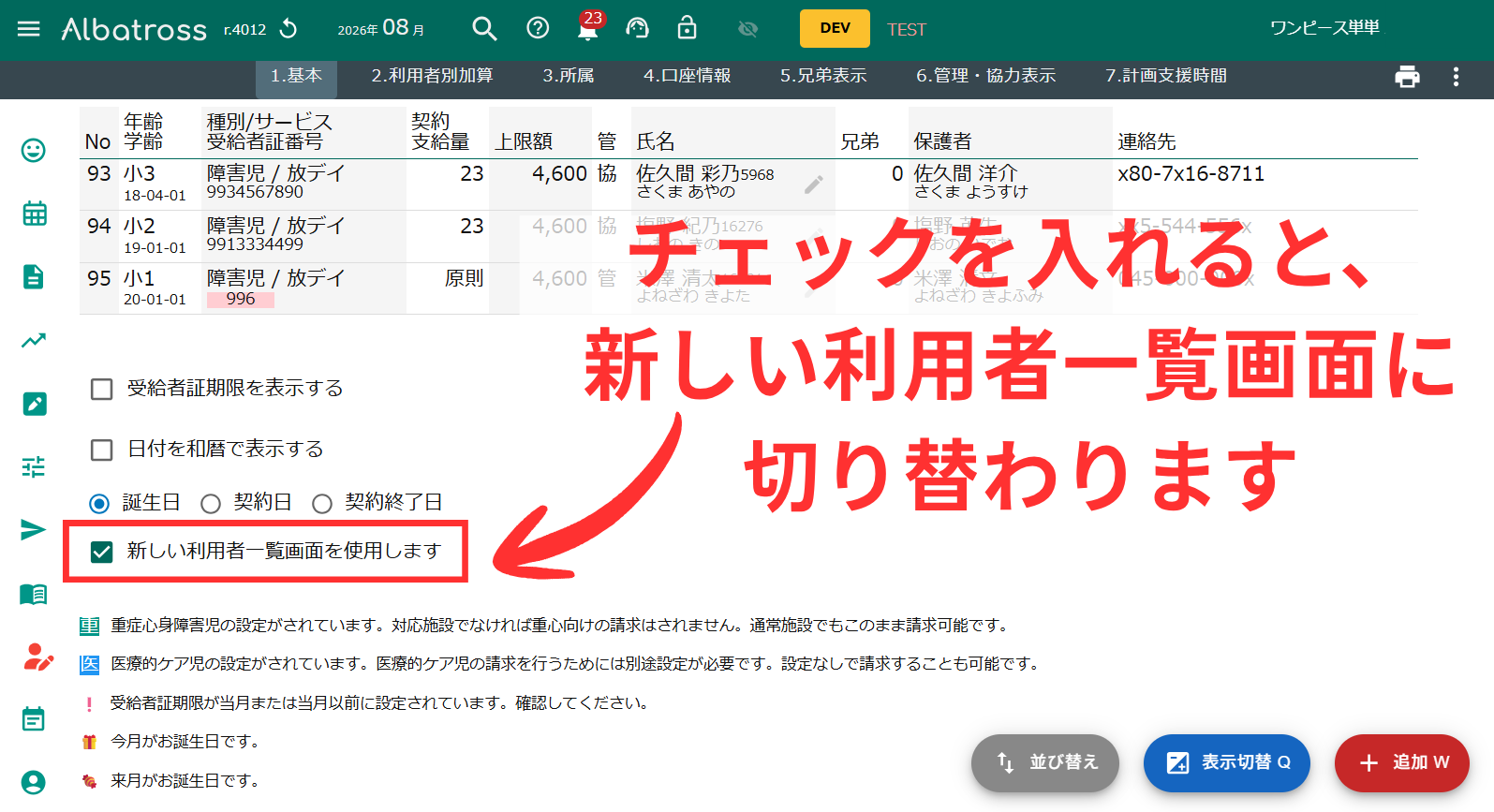This screenshot has width=1494, height=812.
Task: Enable 日付を和暦で表示する checkbox
Action: [x=101, y=450]
